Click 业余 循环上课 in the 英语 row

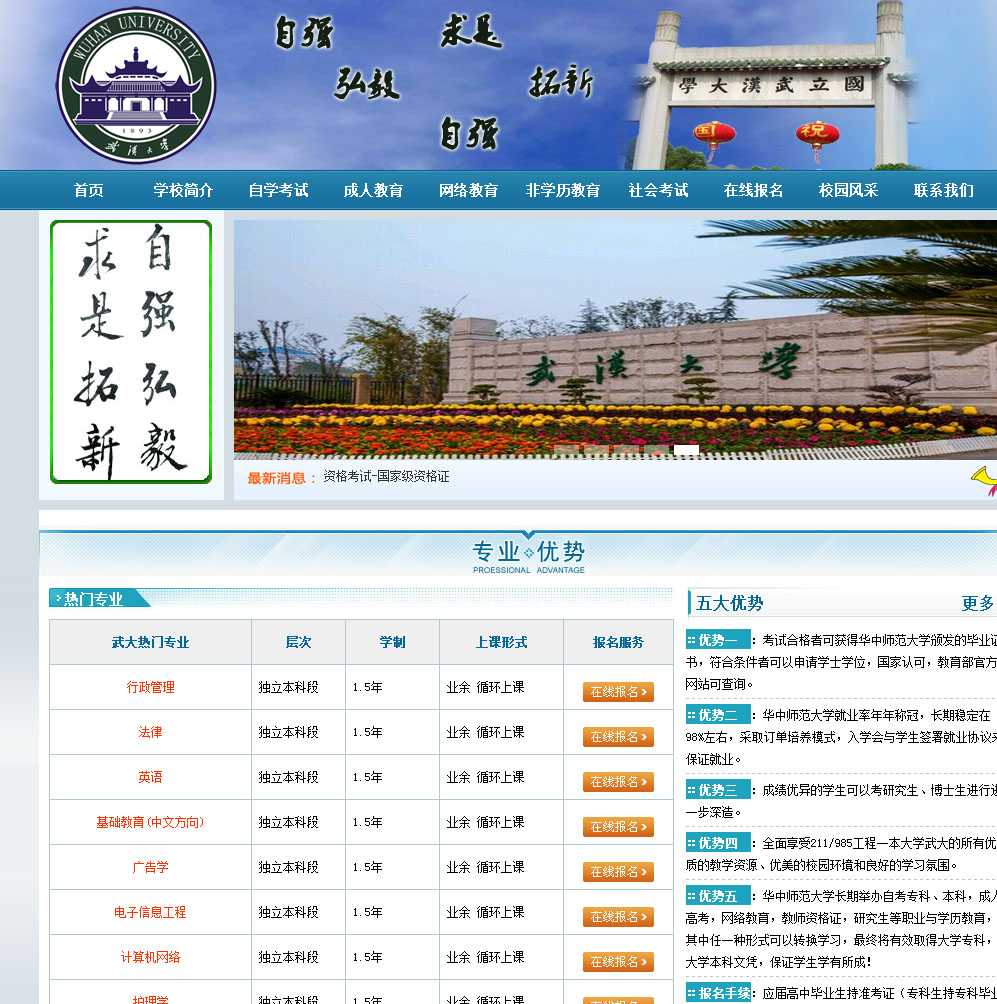click(x=485, y=777)
